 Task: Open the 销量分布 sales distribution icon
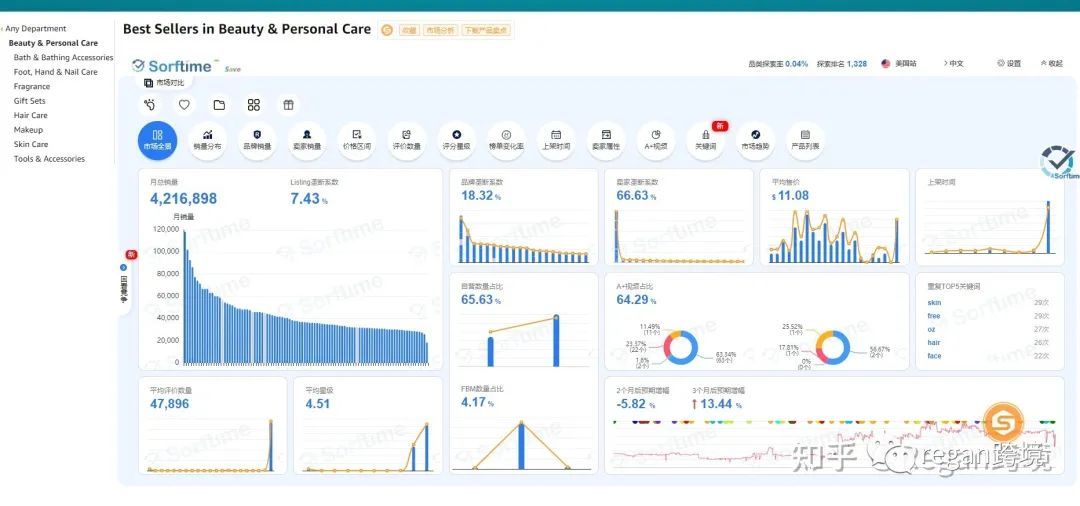[x=207, y=140]
